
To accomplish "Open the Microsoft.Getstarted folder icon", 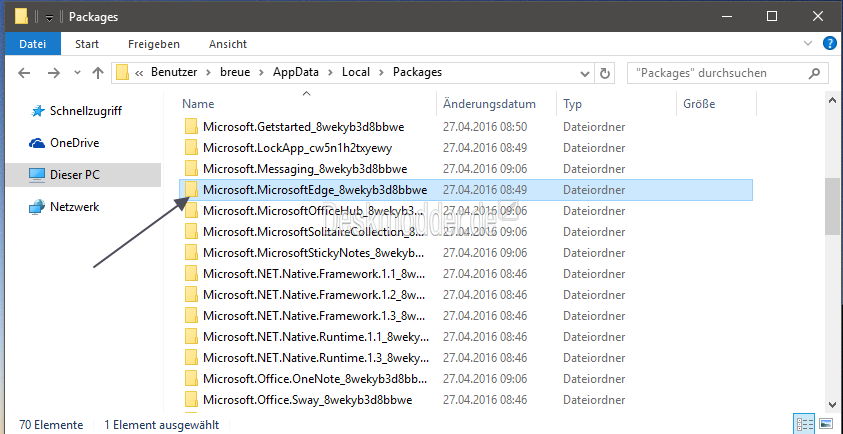I will point(191,126).
